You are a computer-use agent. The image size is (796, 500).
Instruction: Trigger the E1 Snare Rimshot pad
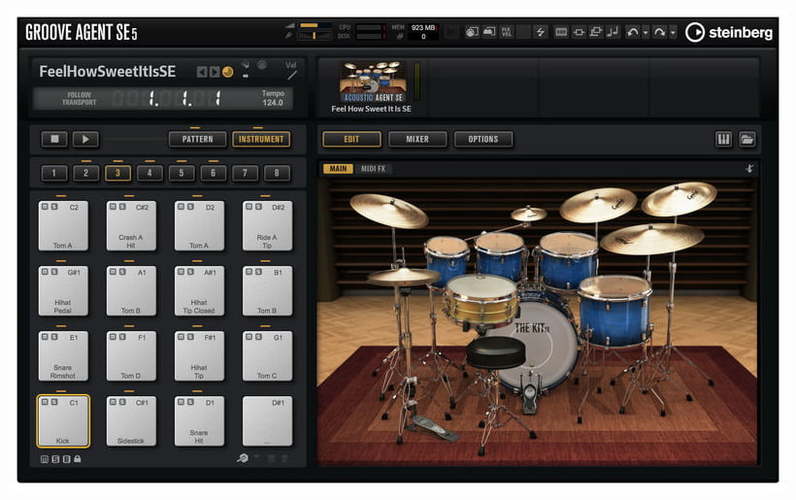(x=63, y=356)
